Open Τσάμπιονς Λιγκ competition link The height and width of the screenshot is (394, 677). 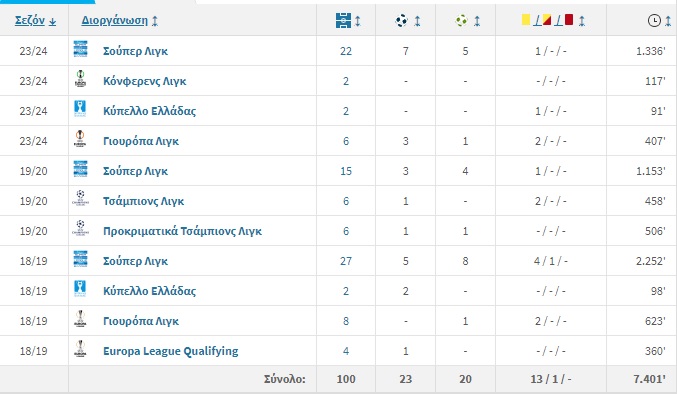point(143,201)
